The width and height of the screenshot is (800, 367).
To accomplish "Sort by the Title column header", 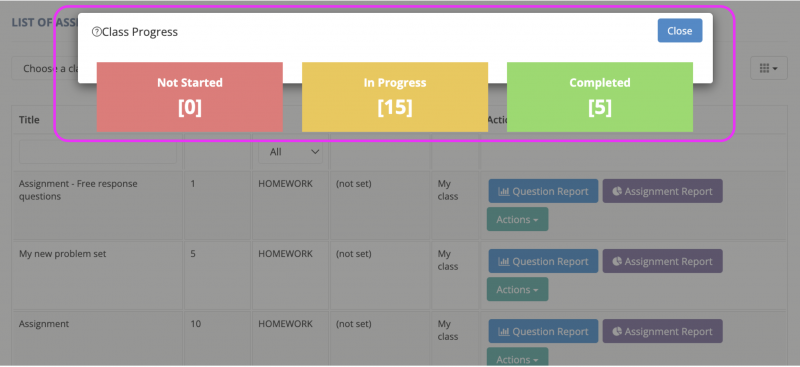I will pyautogui.click(x=29, y=120).
